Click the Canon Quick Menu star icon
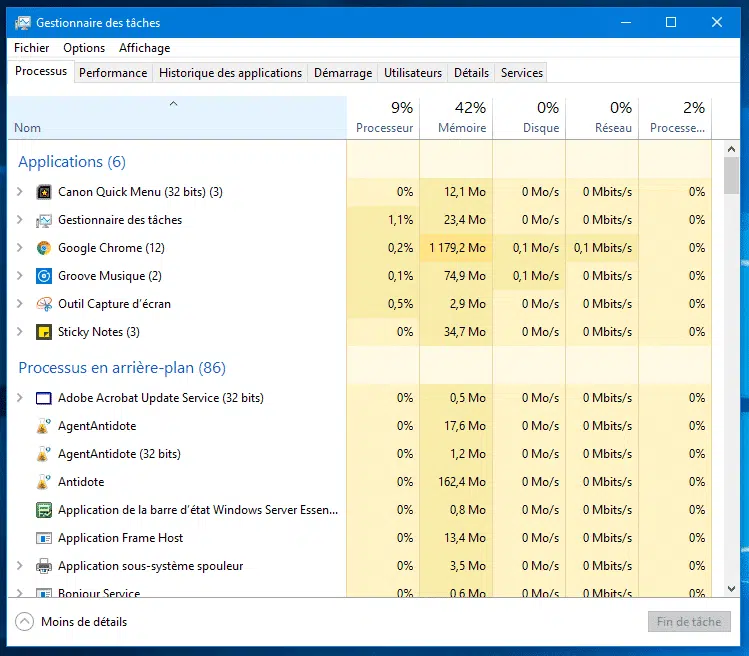The height and width of the screenshot is (656, 749). tap(44, 192)
